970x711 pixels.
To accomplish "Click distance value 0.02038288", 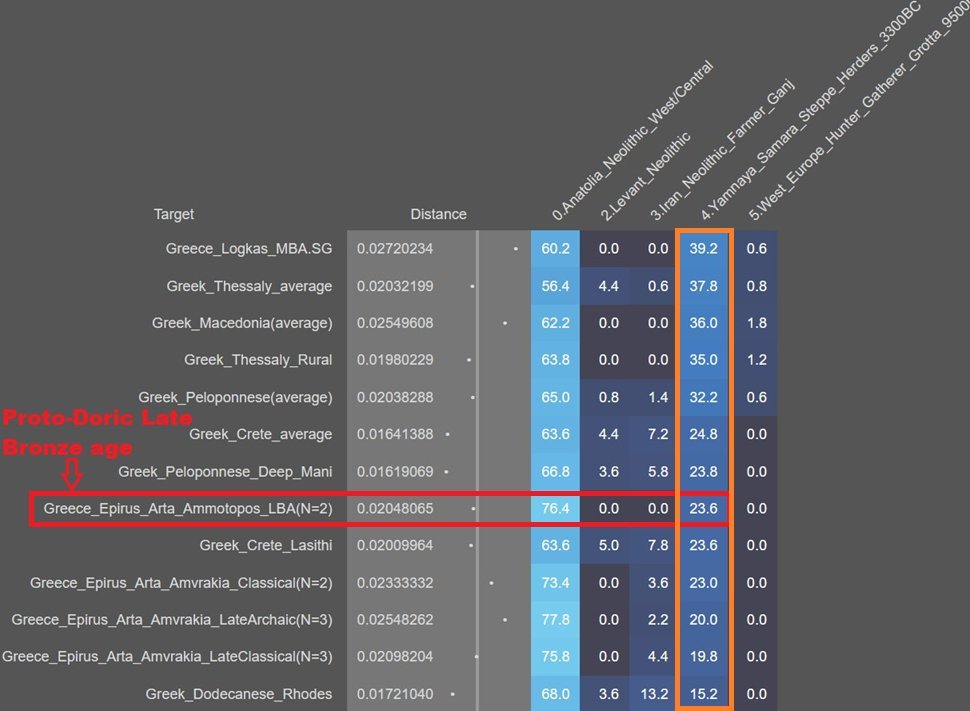I will [x=395, y=397].
